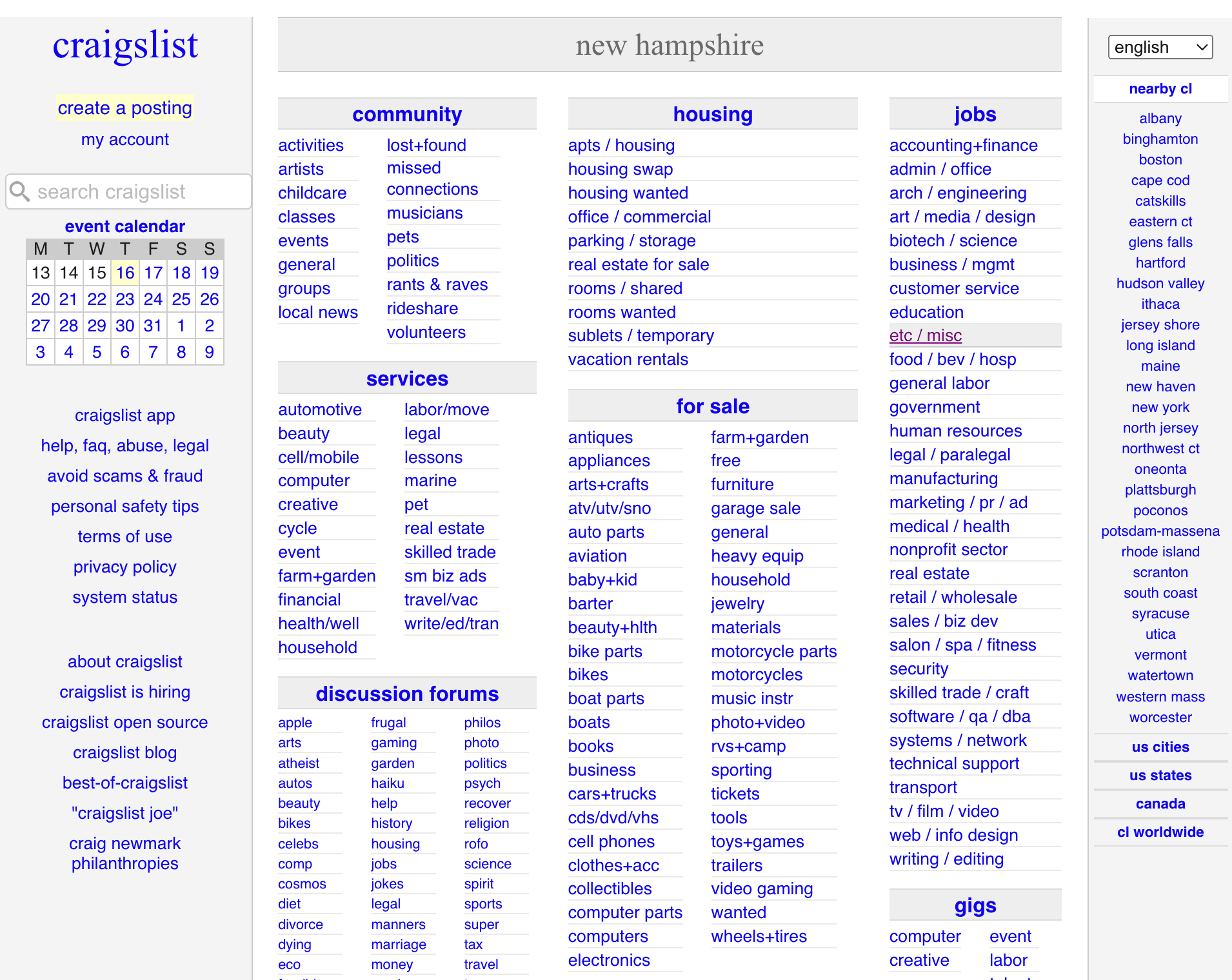
Task: View system status page
Action: coord(125,597)
